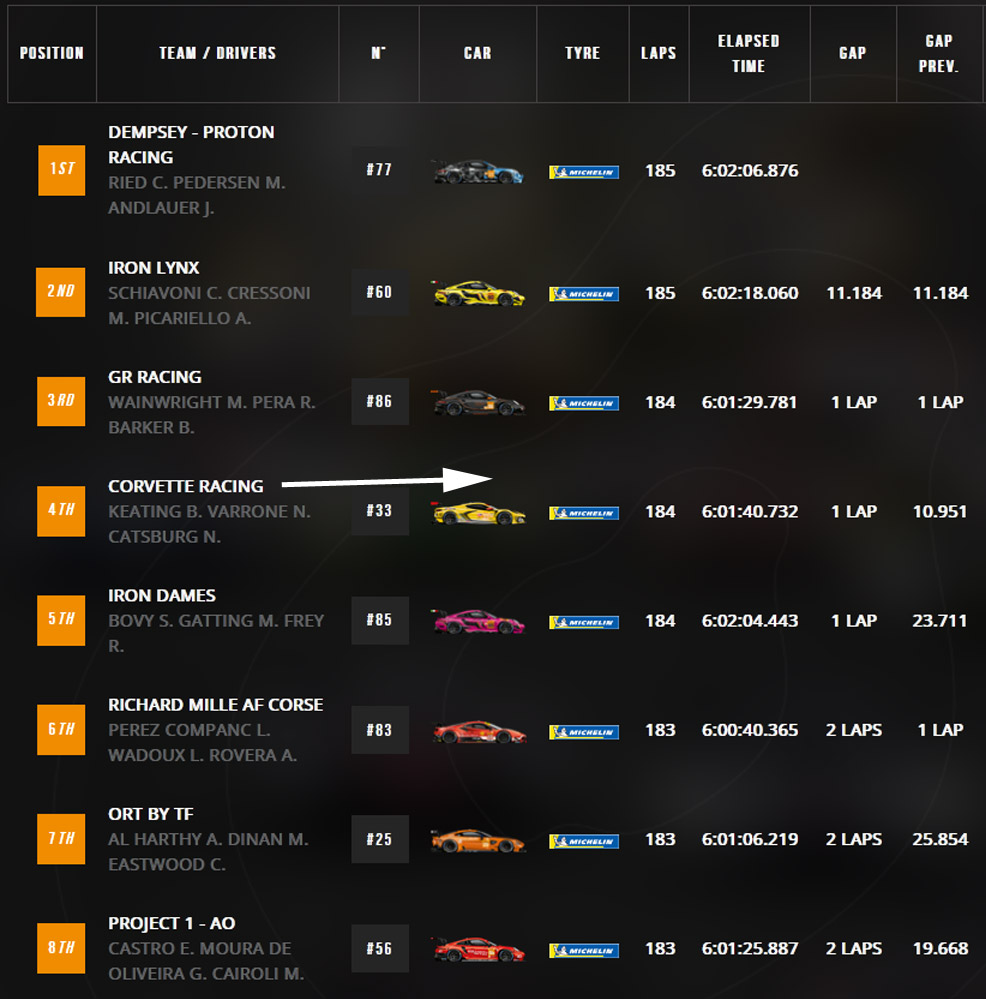Click the orange ORT by TF #25 car image
Screen dimensions: 986x999
[x=477, y=840]
